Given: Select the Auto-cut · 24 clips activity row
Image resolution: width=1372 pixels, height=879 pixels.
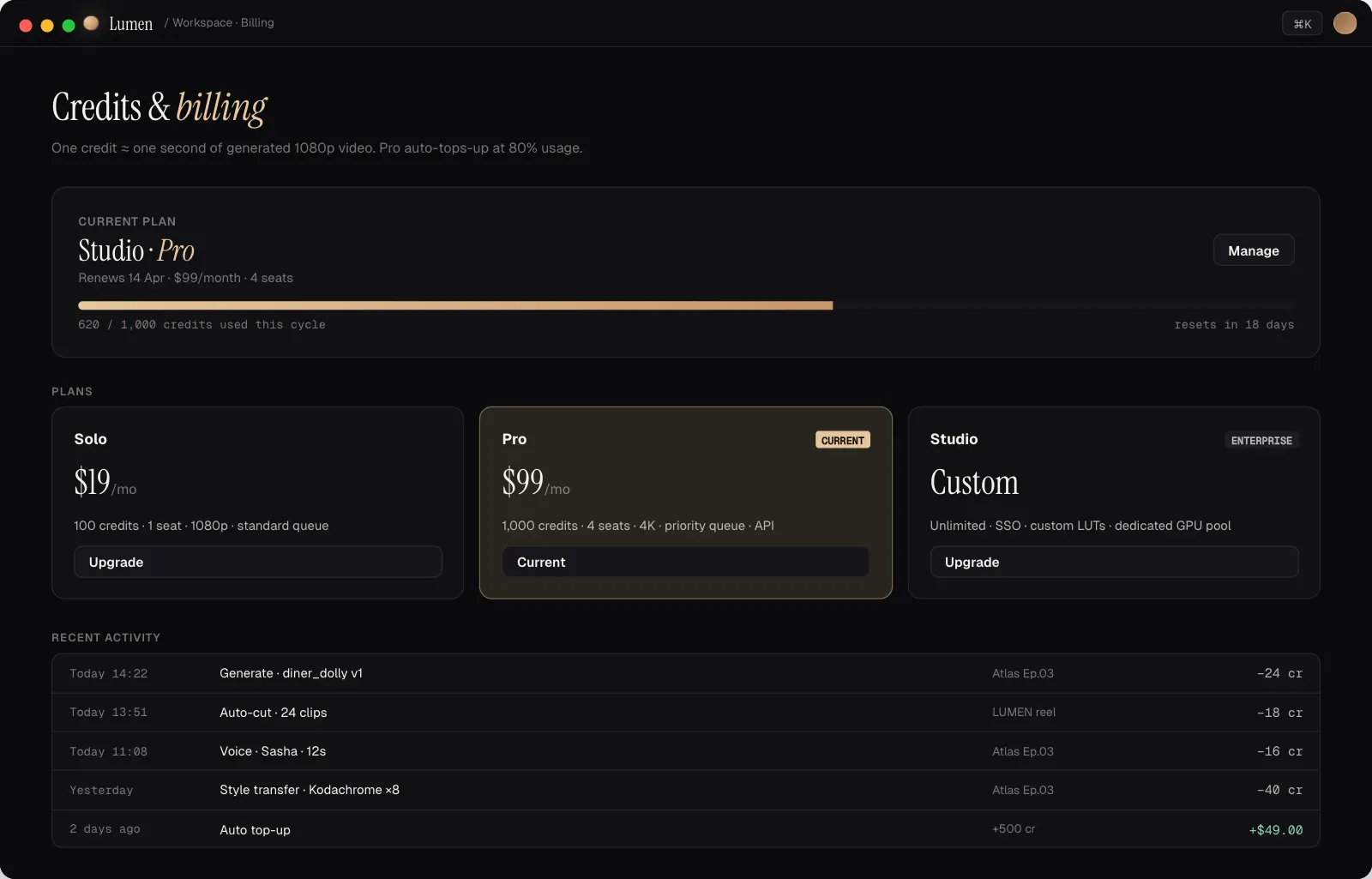Looking at the screenshot, I should click(685, 713).
